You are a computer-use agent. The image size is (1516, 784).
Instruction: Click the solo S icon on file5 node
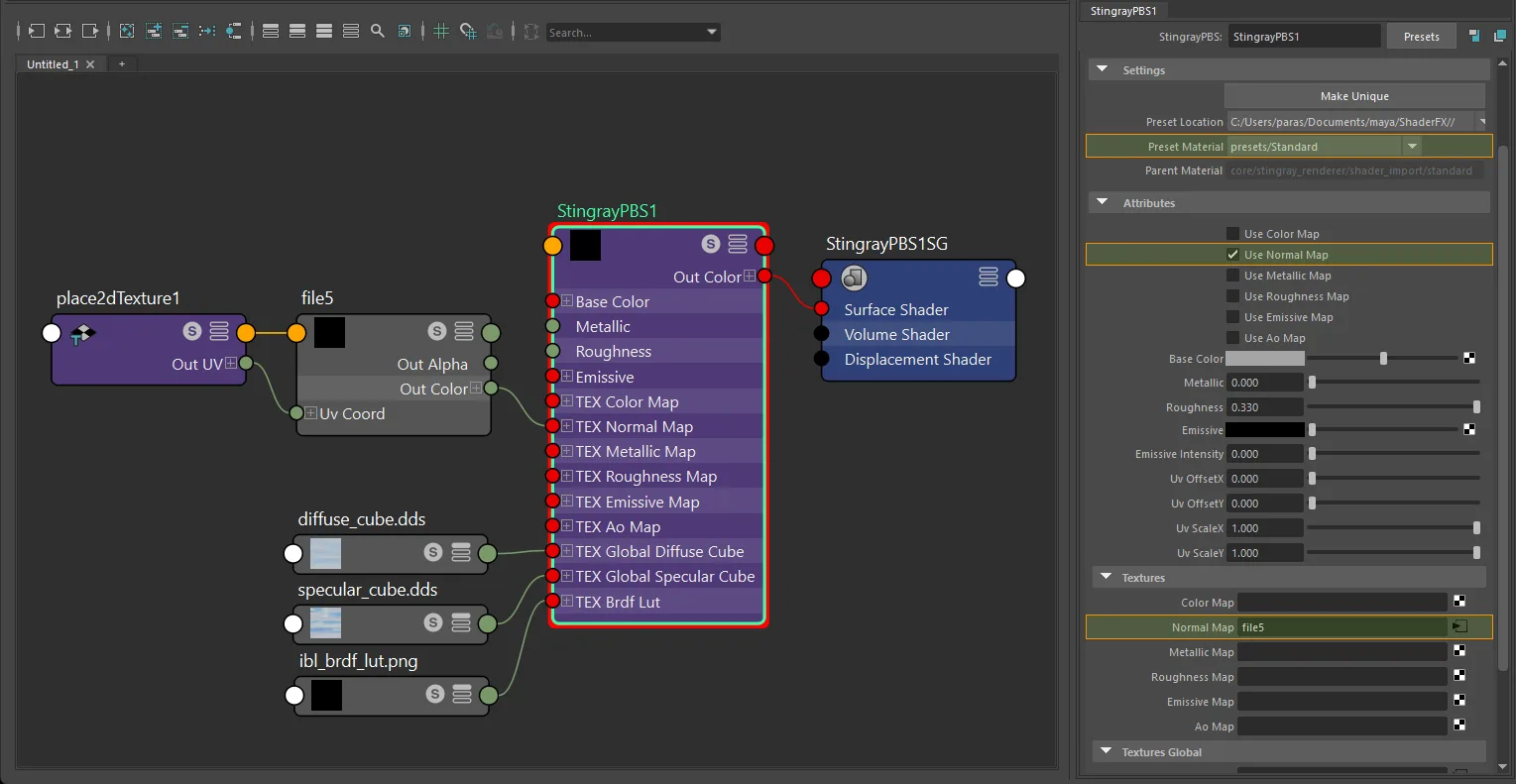tap(437, 331)
